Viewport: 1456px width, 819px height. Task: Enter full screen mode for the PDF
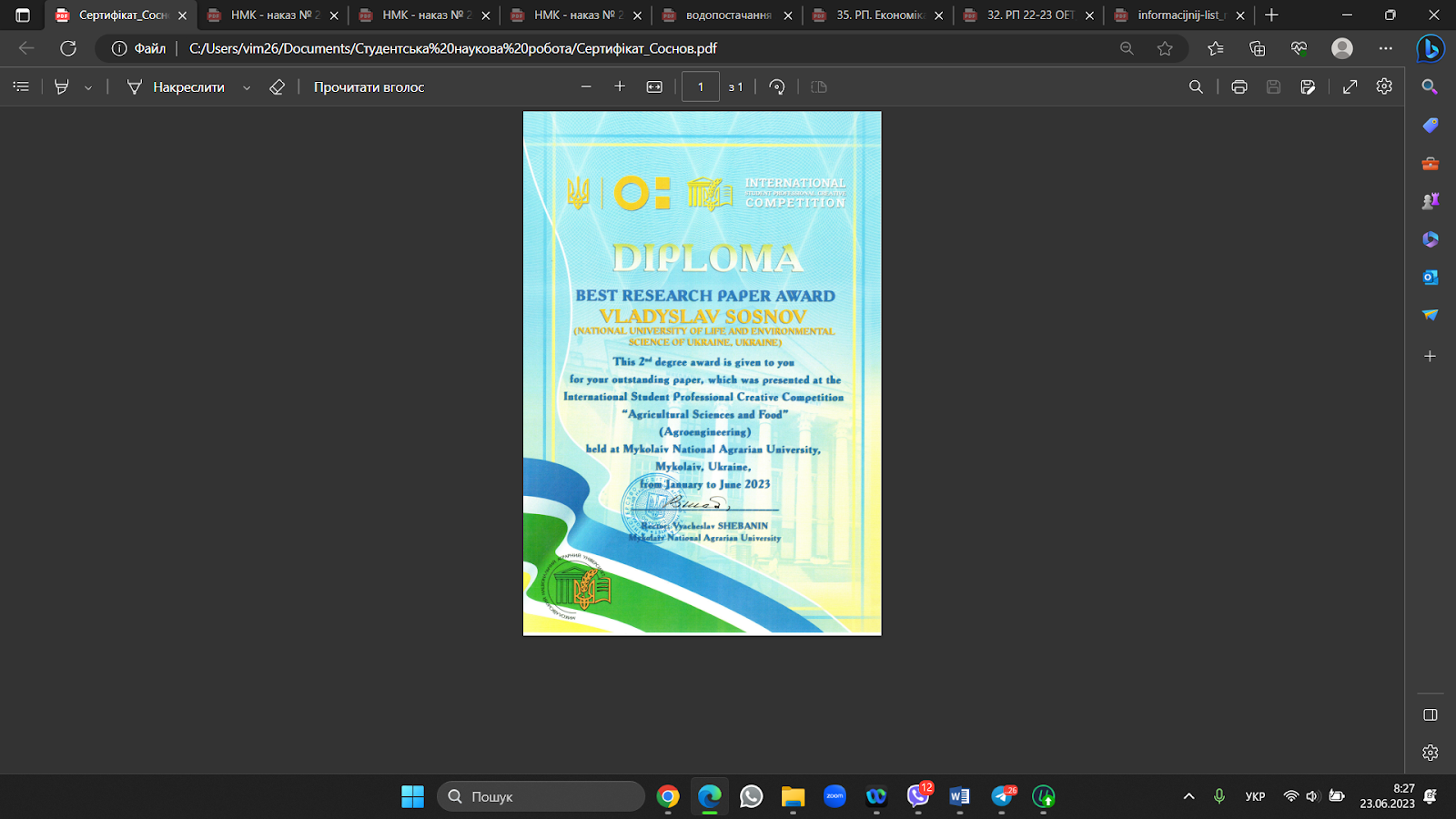click(x=1350, y=86)
